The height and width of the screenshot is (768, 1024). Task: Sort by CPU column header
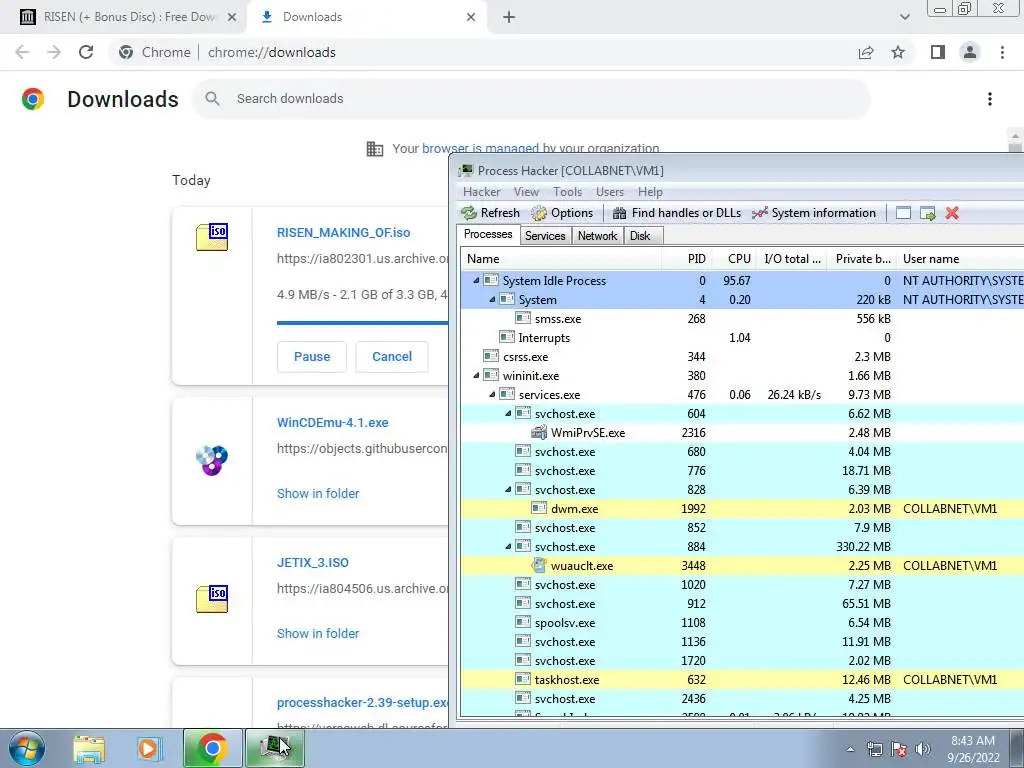click(x=734, y=259)
